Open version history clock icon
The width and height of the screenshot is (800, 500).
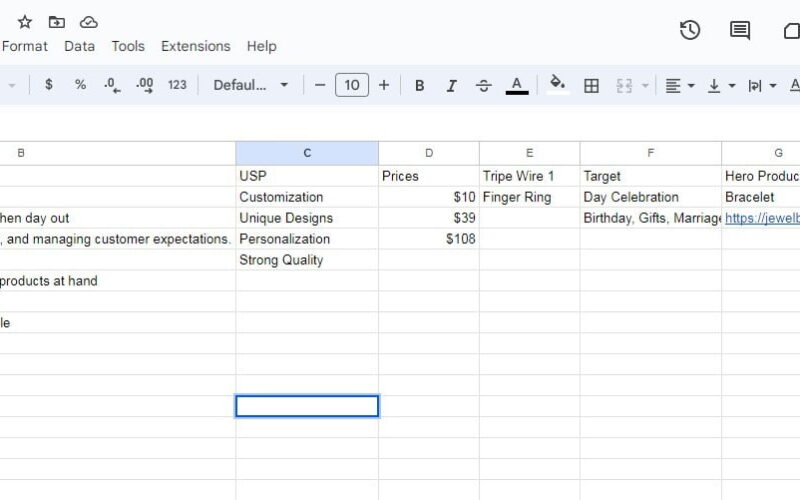click(690, 30)
